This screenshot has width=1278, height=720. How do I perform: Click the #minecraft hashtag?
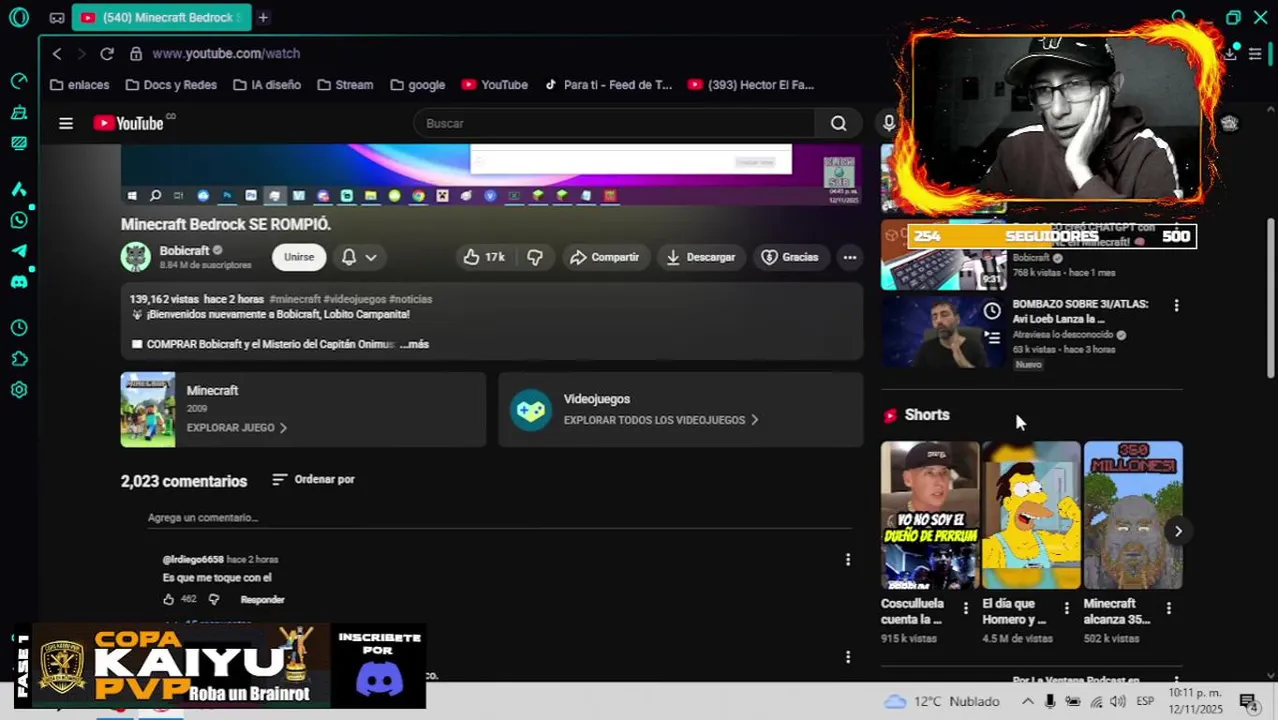click(295, 299)
